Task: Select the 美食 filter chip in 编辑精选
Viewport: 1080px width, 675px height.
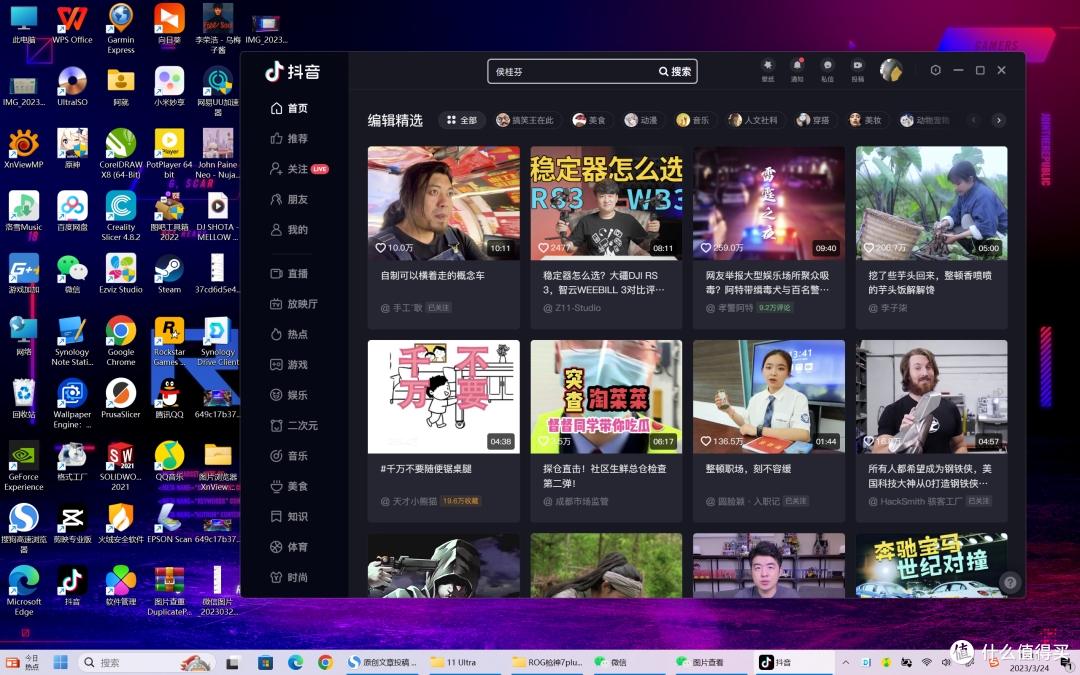Action: 590,120
